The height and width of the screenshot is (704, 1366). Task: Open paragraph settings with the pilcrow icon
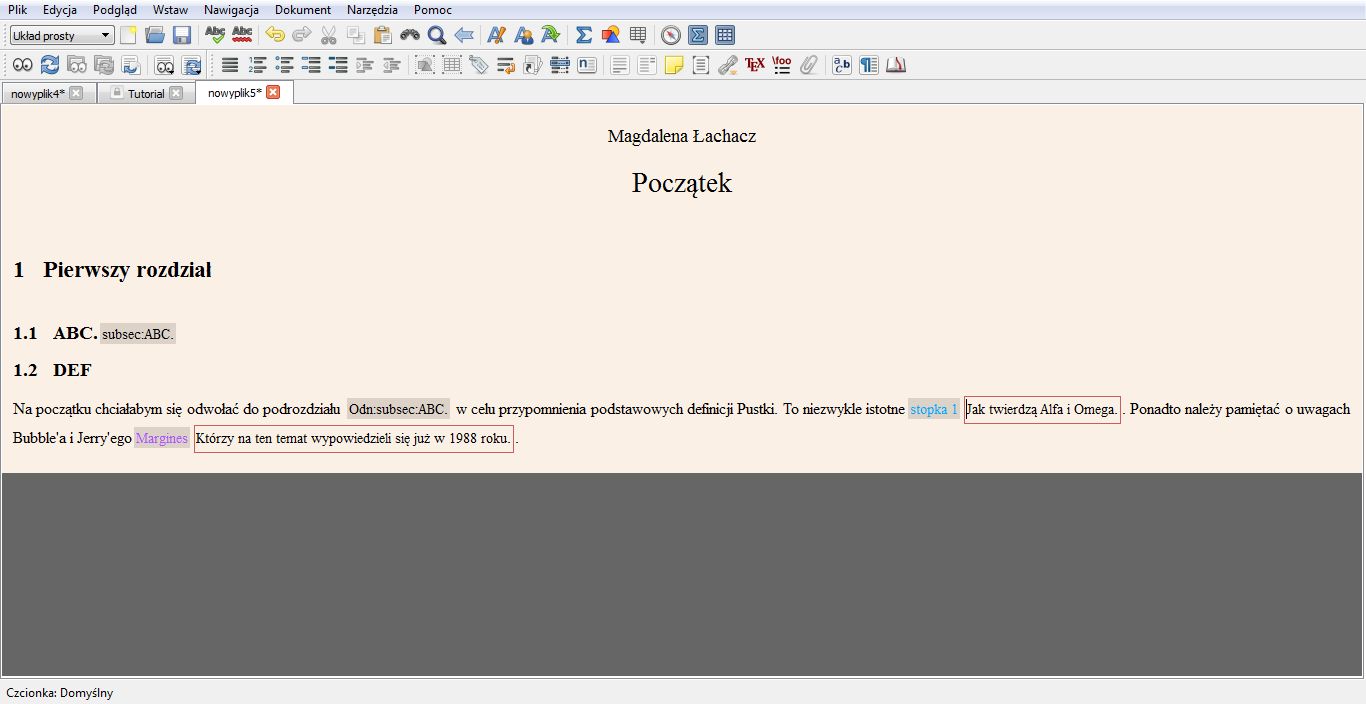coord(869,65)
